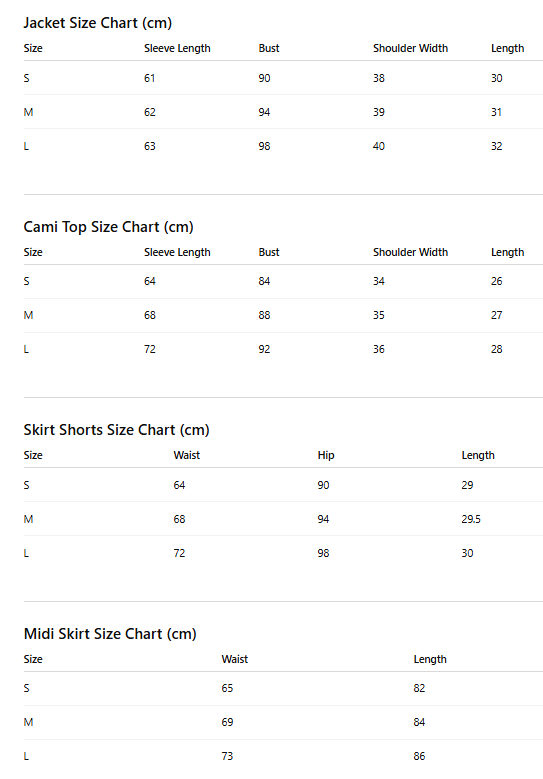Click the Skirt Shorts Size Chart heading

116,430
